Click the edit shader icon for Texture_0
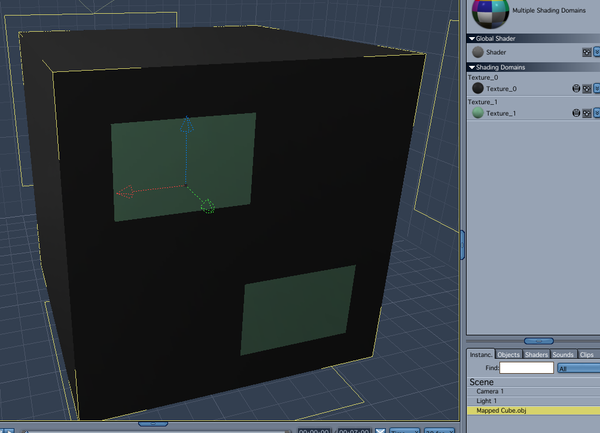This screenshot has height=433, width=600. (x=587, y=89)
